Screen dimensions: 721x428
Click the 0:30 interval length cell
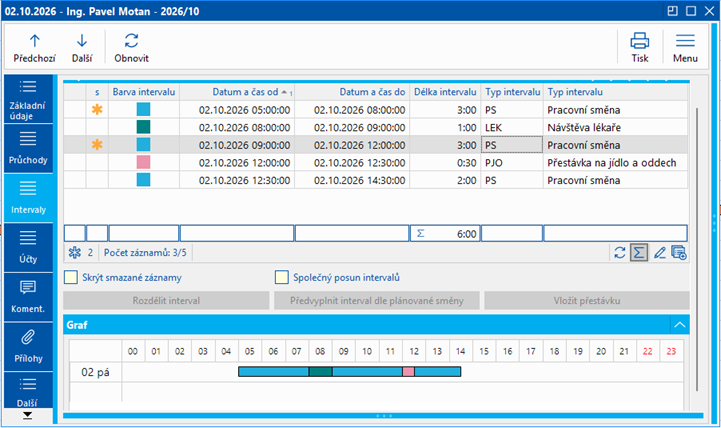(x=445, y=163)
